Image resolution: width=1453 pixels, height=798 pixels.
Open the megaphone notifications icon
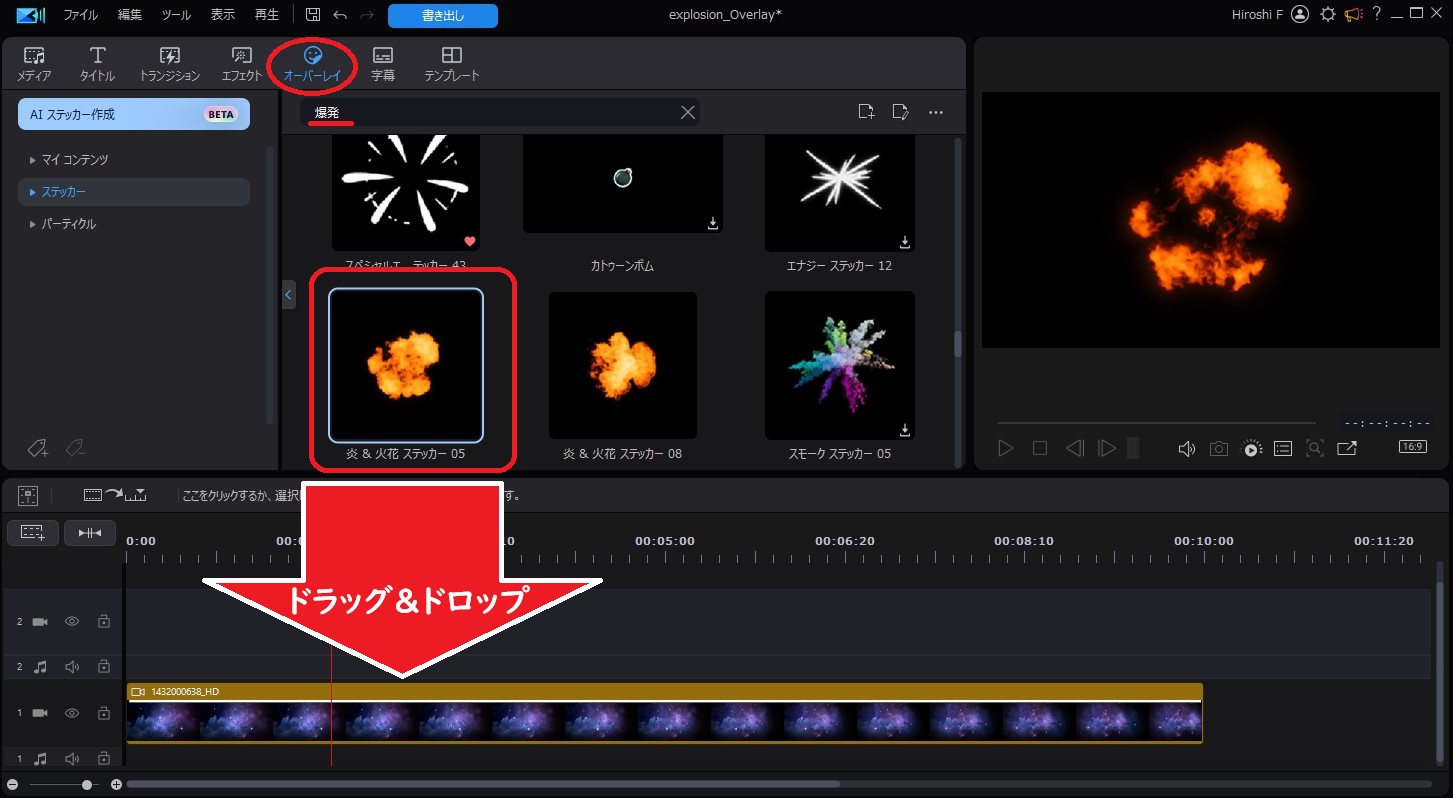point(1353,14)
